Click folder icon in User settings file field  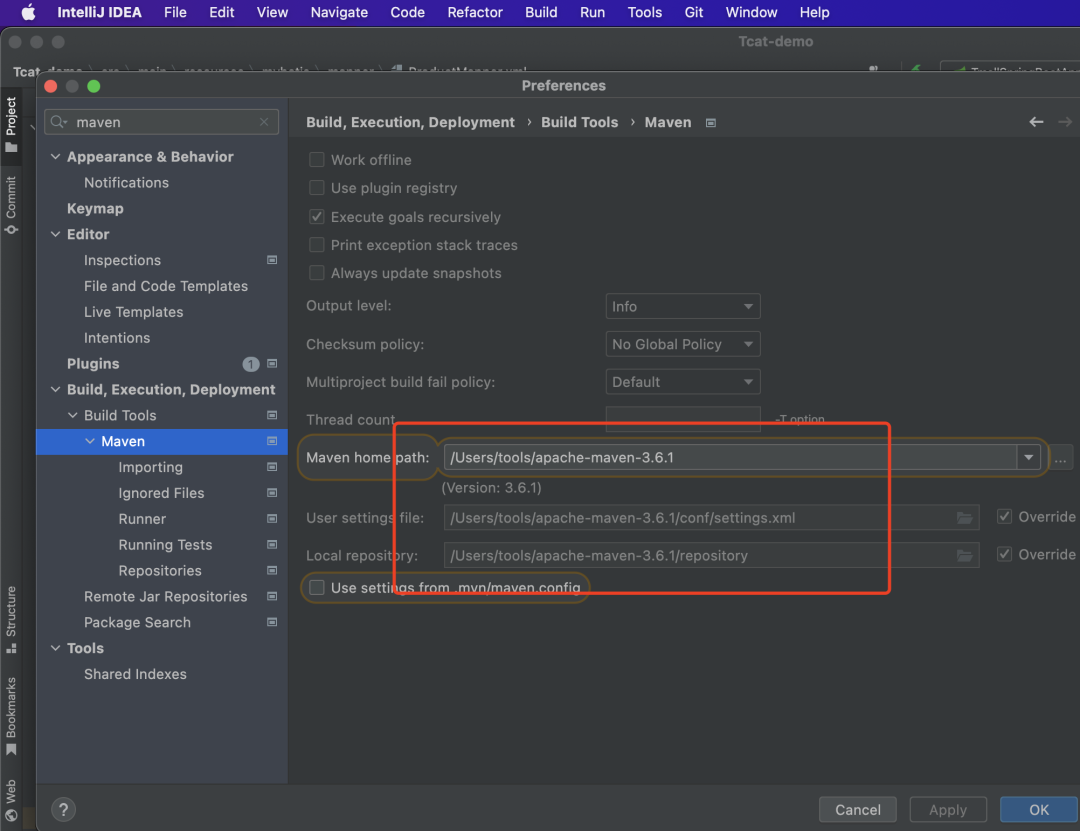964,518
